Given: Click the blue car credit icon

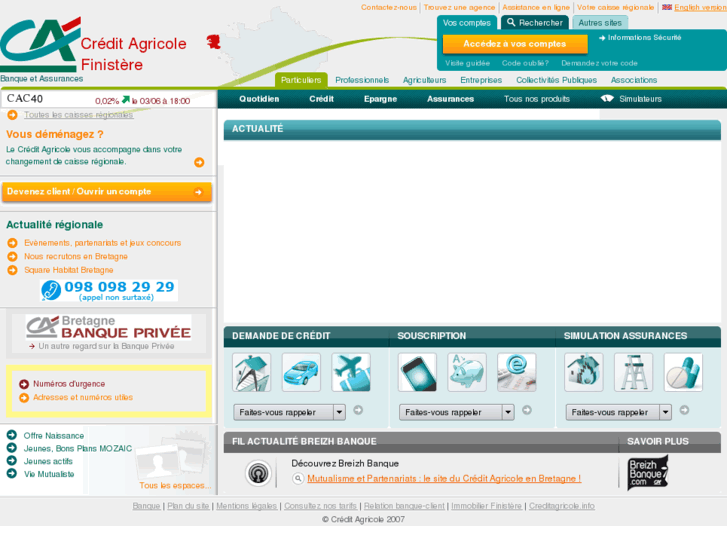Looking at the screenshot, I should coord(301,372).
